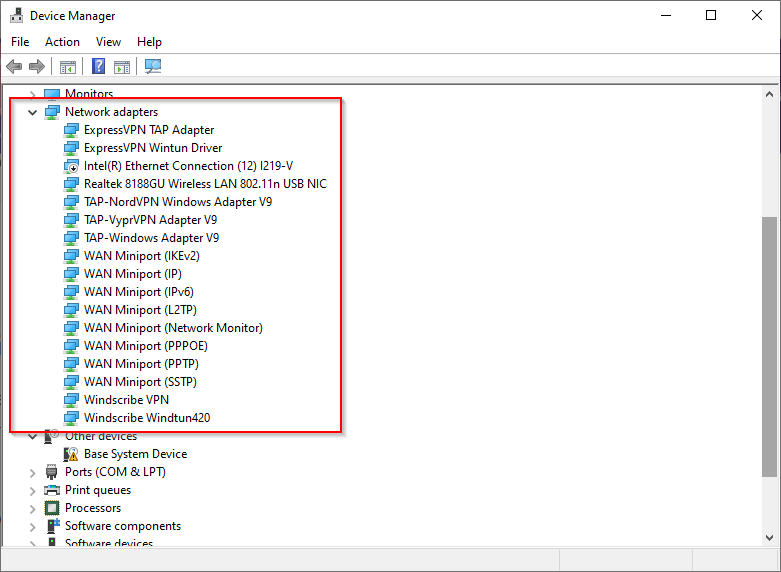781x572 pixels.
Task: Collapse the Other devices category
Action: coord(32,437)
